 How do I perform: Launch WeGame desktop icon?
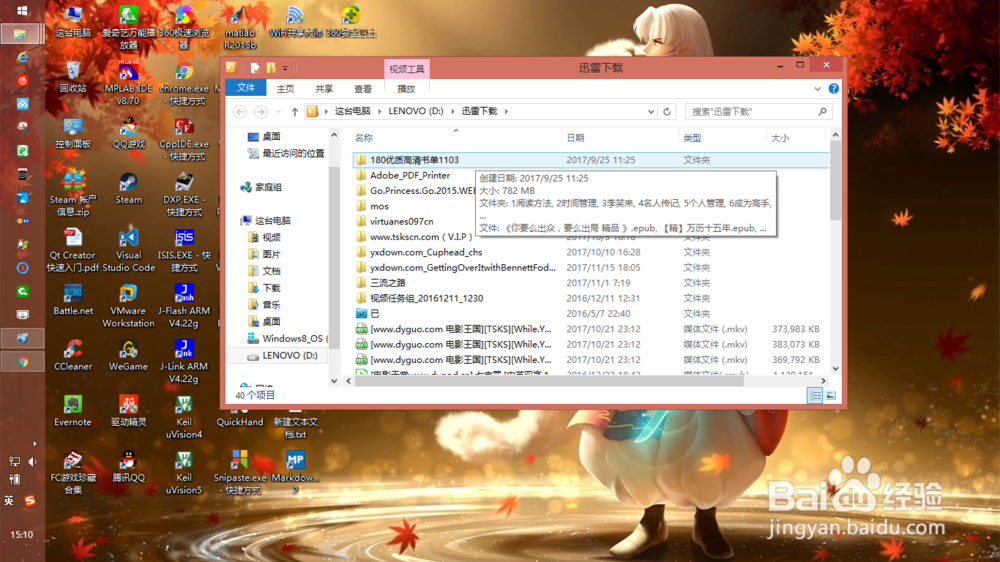pyautogui.click(x=128, y=355)
